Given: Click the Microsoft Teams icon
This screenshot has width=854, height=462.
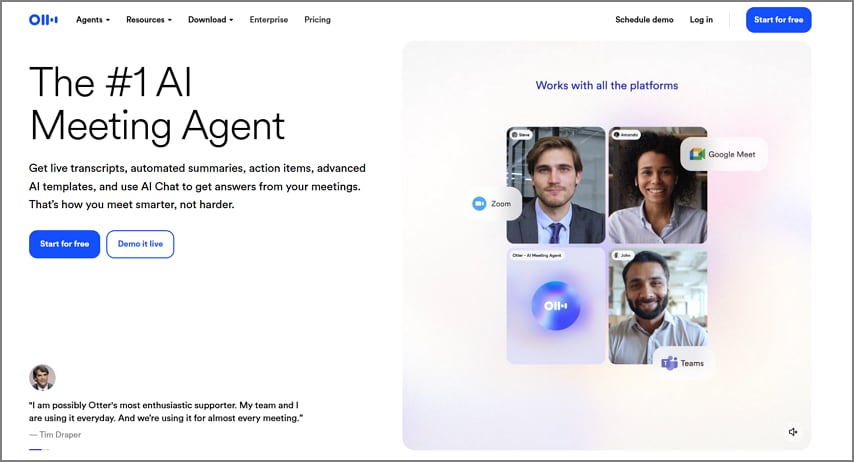Looking at the screenshot, I should click(669, 363).
